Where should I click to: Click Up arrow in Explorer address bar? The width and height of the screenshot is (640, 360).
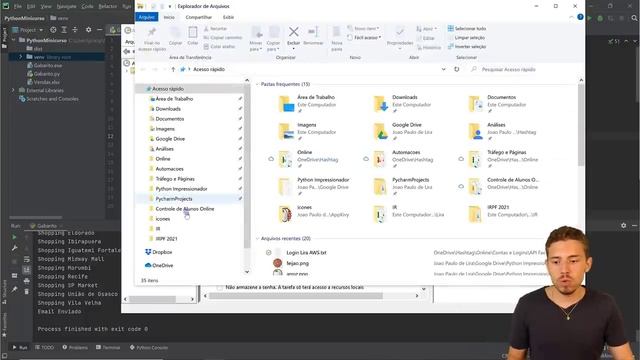click(173, 69)
